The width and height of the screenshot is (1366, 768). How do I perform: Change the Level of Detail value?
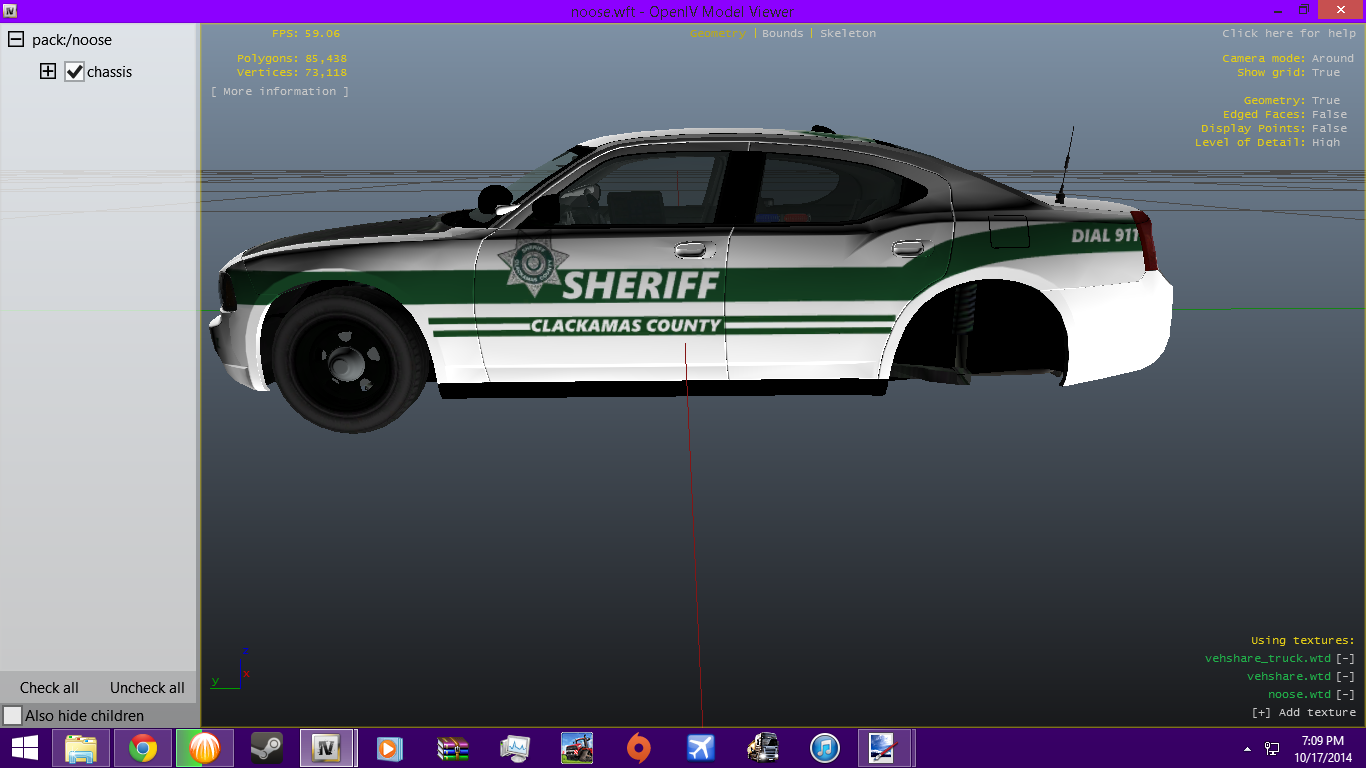(1326, 142)
